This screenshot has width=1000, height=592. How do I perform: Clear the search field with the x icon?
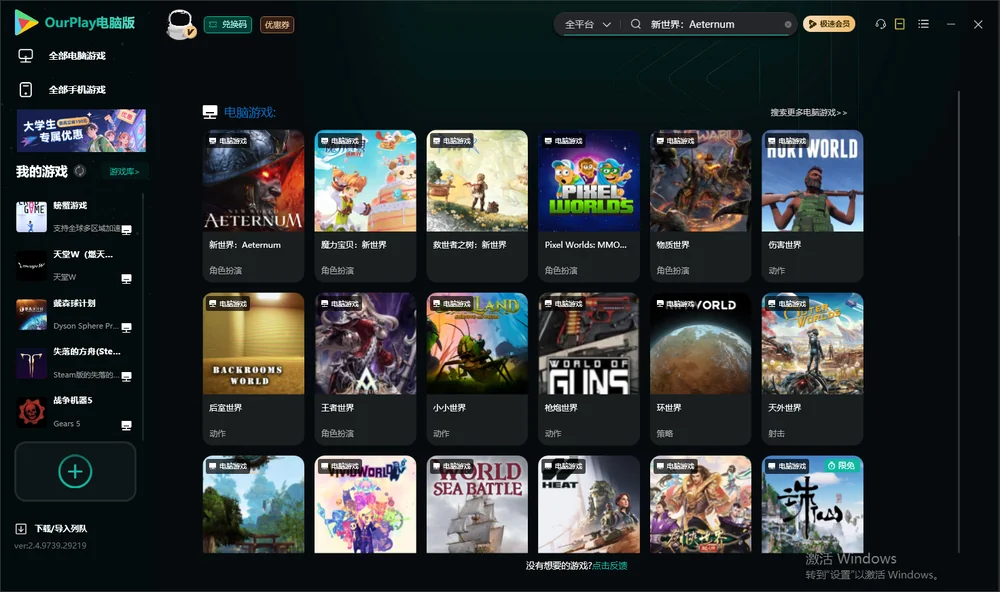[788, 25]
